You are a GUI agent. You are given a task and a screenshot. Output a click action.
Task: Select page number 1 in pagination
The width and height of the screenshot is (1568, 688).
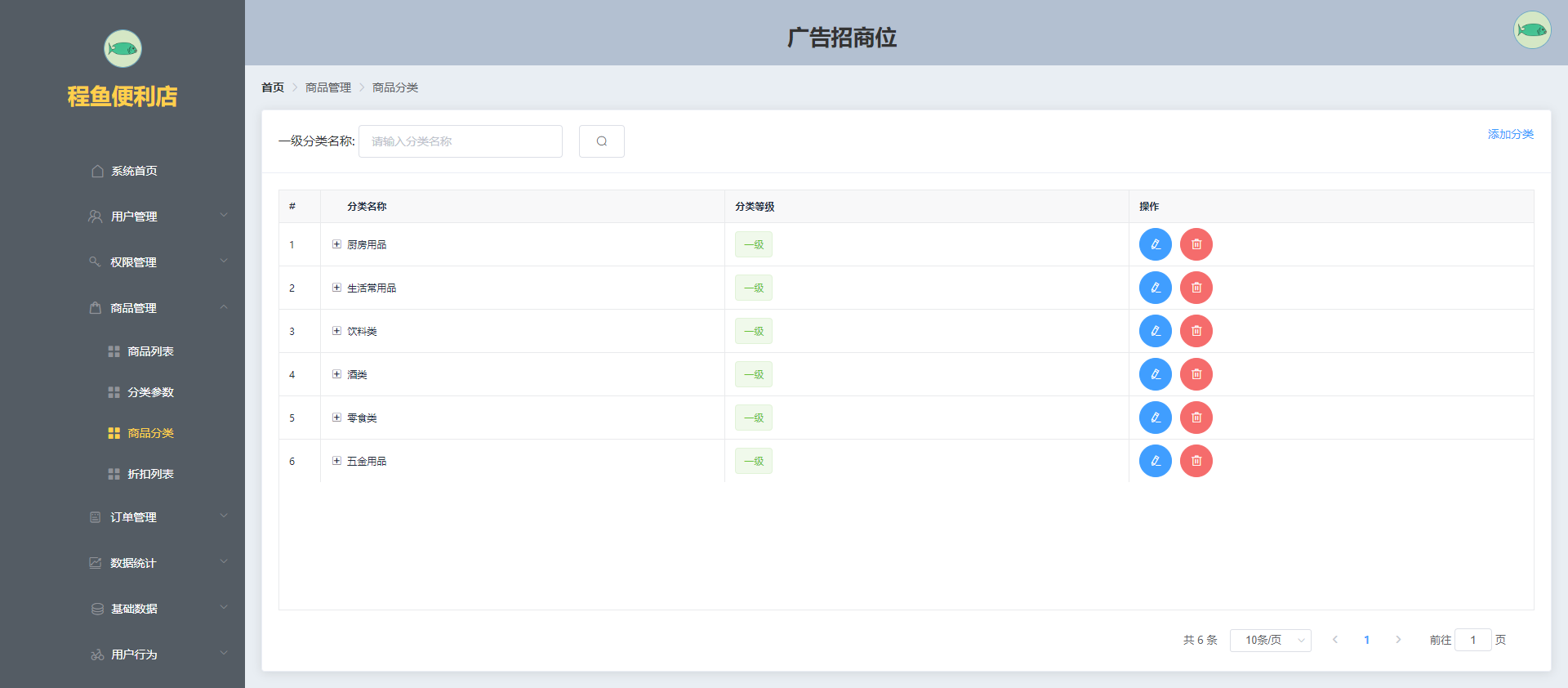(x=1366, y=640)
